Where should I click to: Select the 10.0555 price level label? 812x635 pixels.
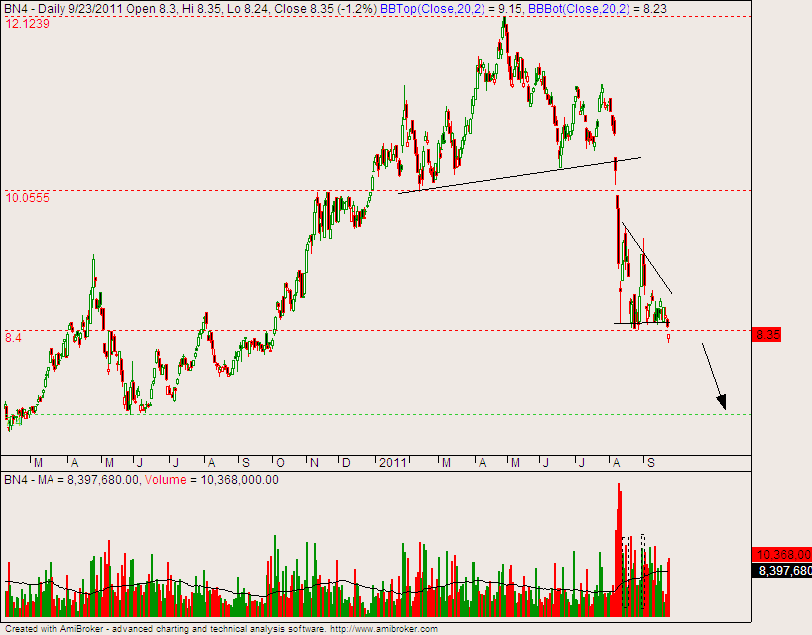tap(27, 198)
